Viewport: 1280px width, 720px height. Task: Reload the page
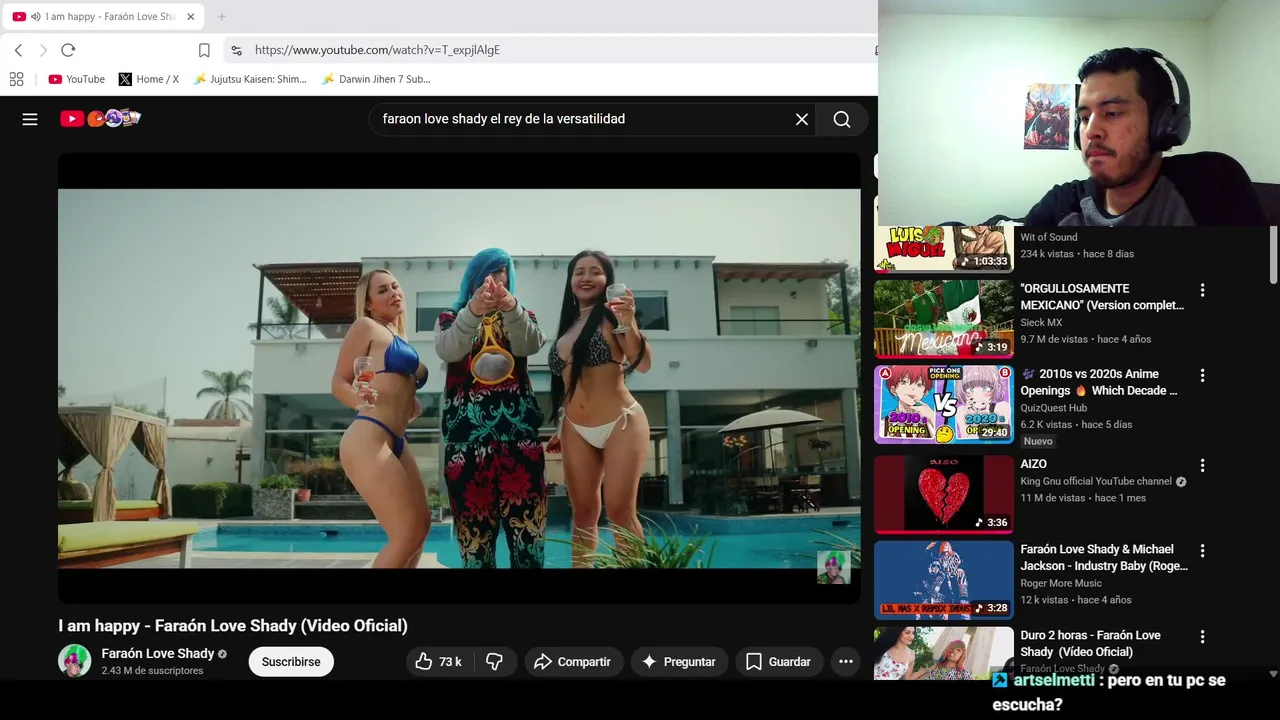[68, 50]
